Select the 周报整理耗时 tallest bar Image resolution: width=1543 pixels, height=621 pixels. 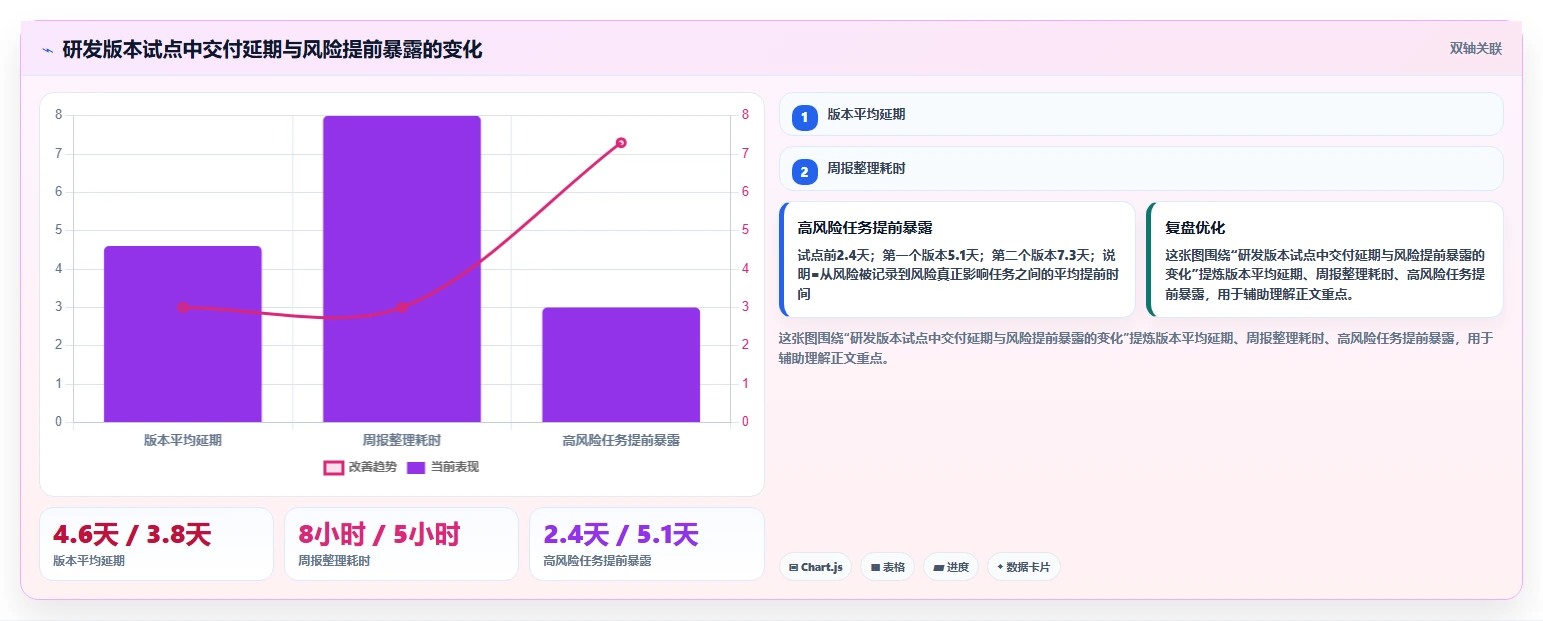pyautogui.click(x=402, y=269)
